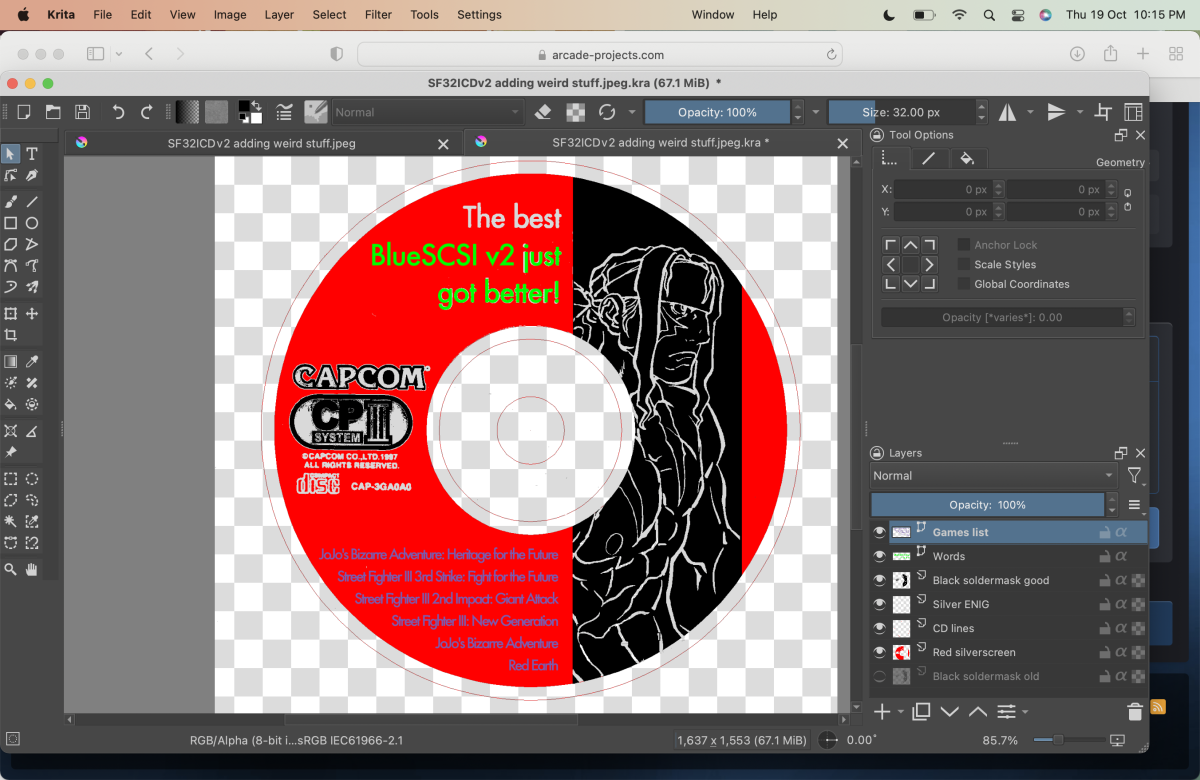Hide the Black soldermask good layer
This screenshot has height=780, width=1200.
[x=880, y=580]
